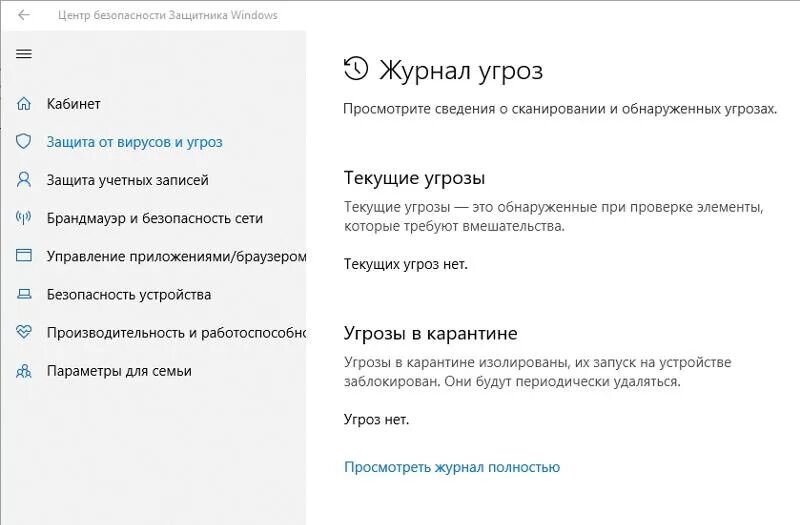Click the history clock icon by Журнал угроз

(x=356, y=68)
